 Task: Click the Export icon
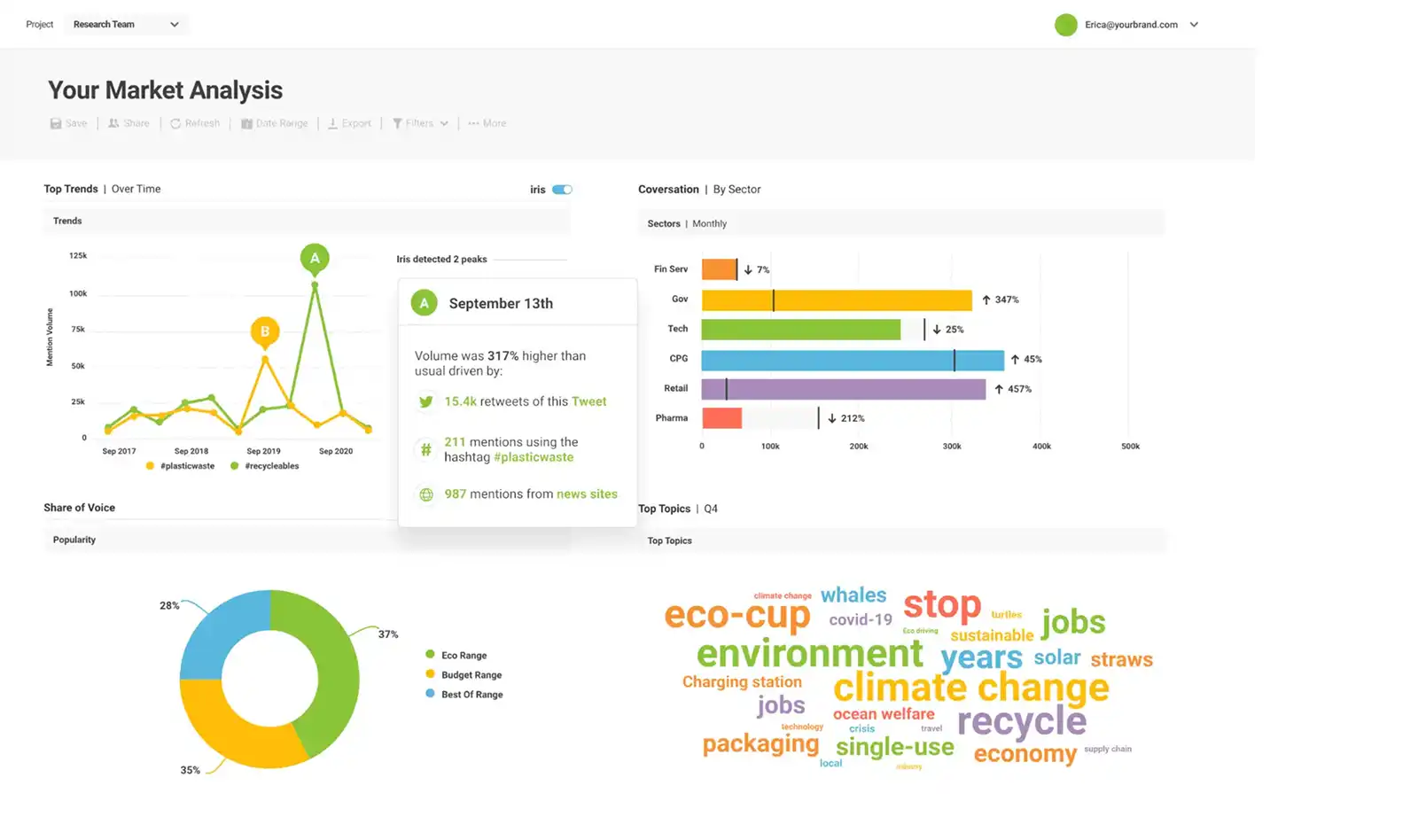pyautogui.click(x=332, y=123)
